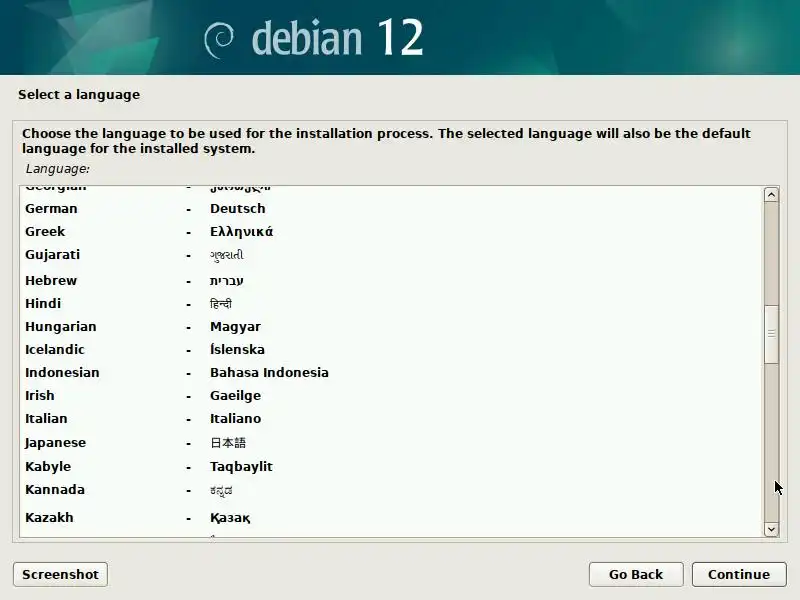Select Gujarati language row
Viewport: 800px width, 600px height.
coord(392,255)
